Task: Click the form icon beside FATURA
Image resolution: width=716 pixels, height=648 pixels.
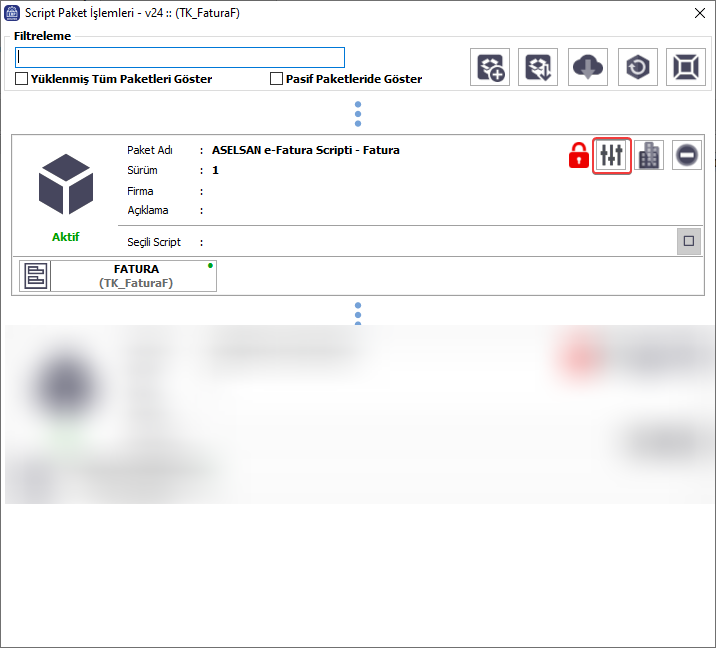Action: coord(35,276)
